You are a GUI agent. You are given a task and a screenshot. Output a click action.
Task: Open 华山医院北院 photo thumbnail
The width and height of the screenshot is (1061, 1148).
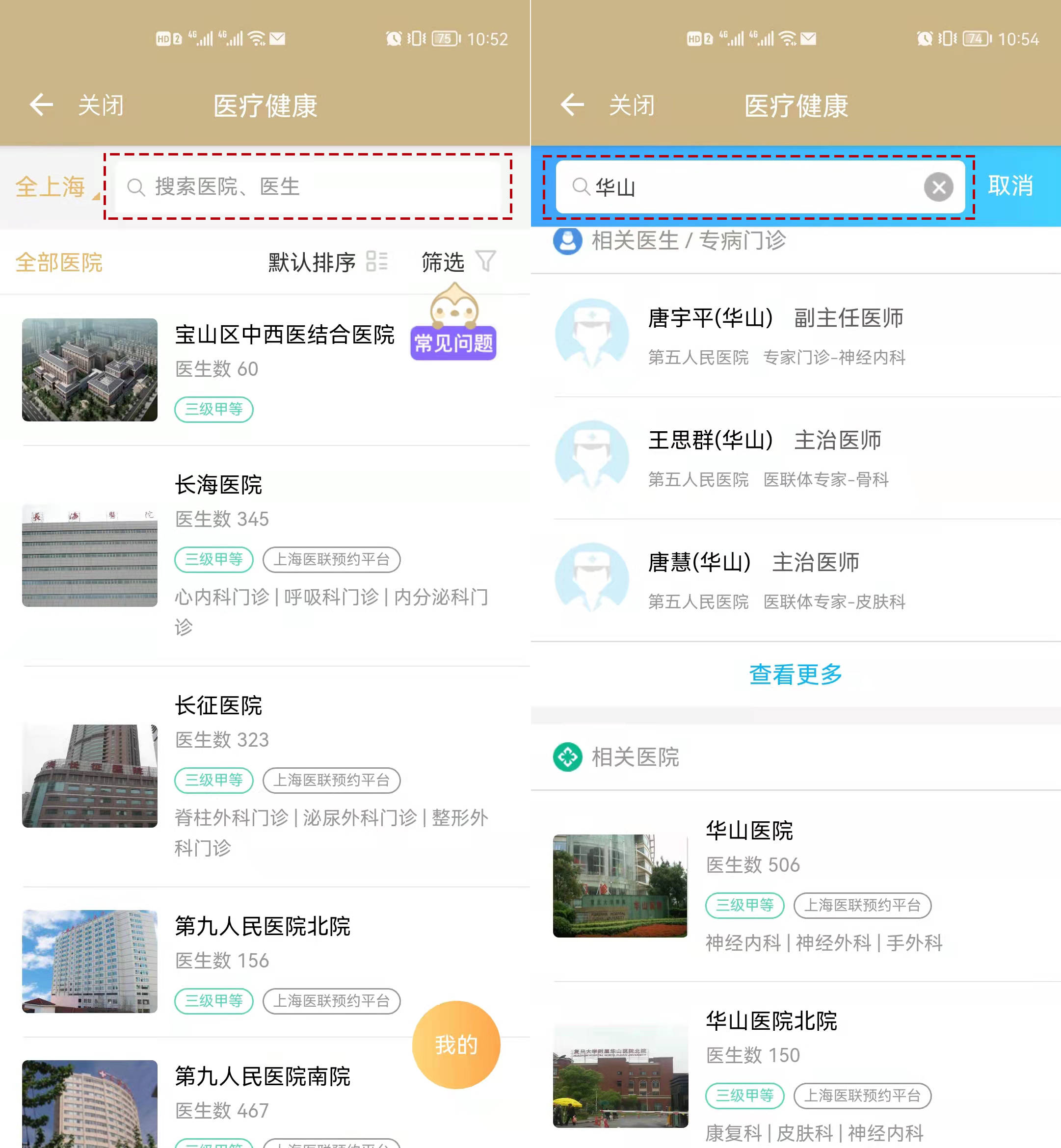pyautogui.click(x=620, y=1076)
